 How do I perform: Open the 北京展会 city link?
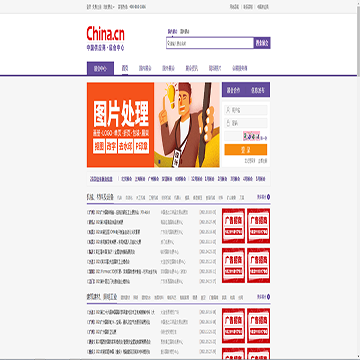(127, 179)
